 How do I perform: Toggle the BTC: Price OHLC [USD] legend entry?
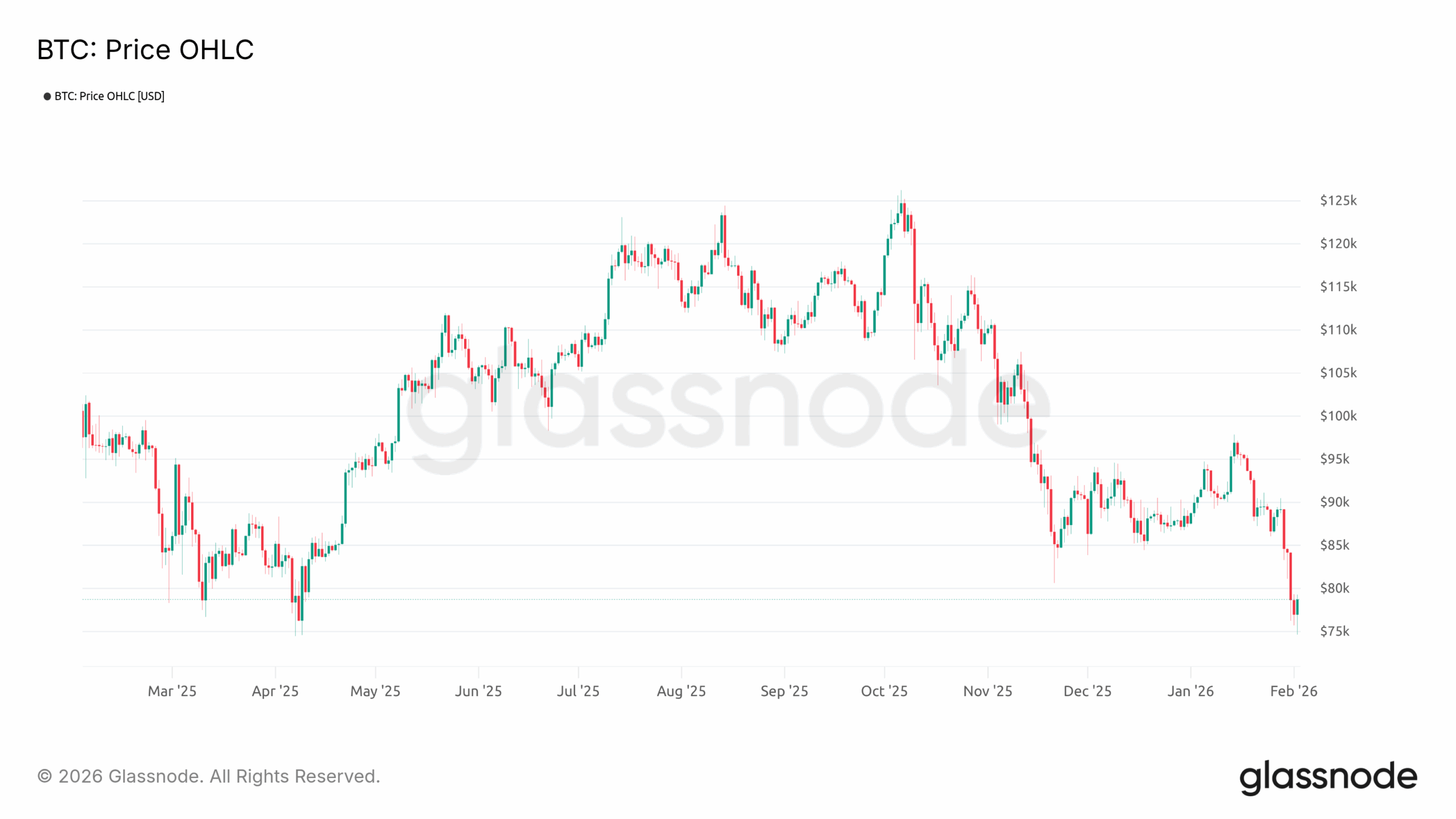click(x=109, y=96)
